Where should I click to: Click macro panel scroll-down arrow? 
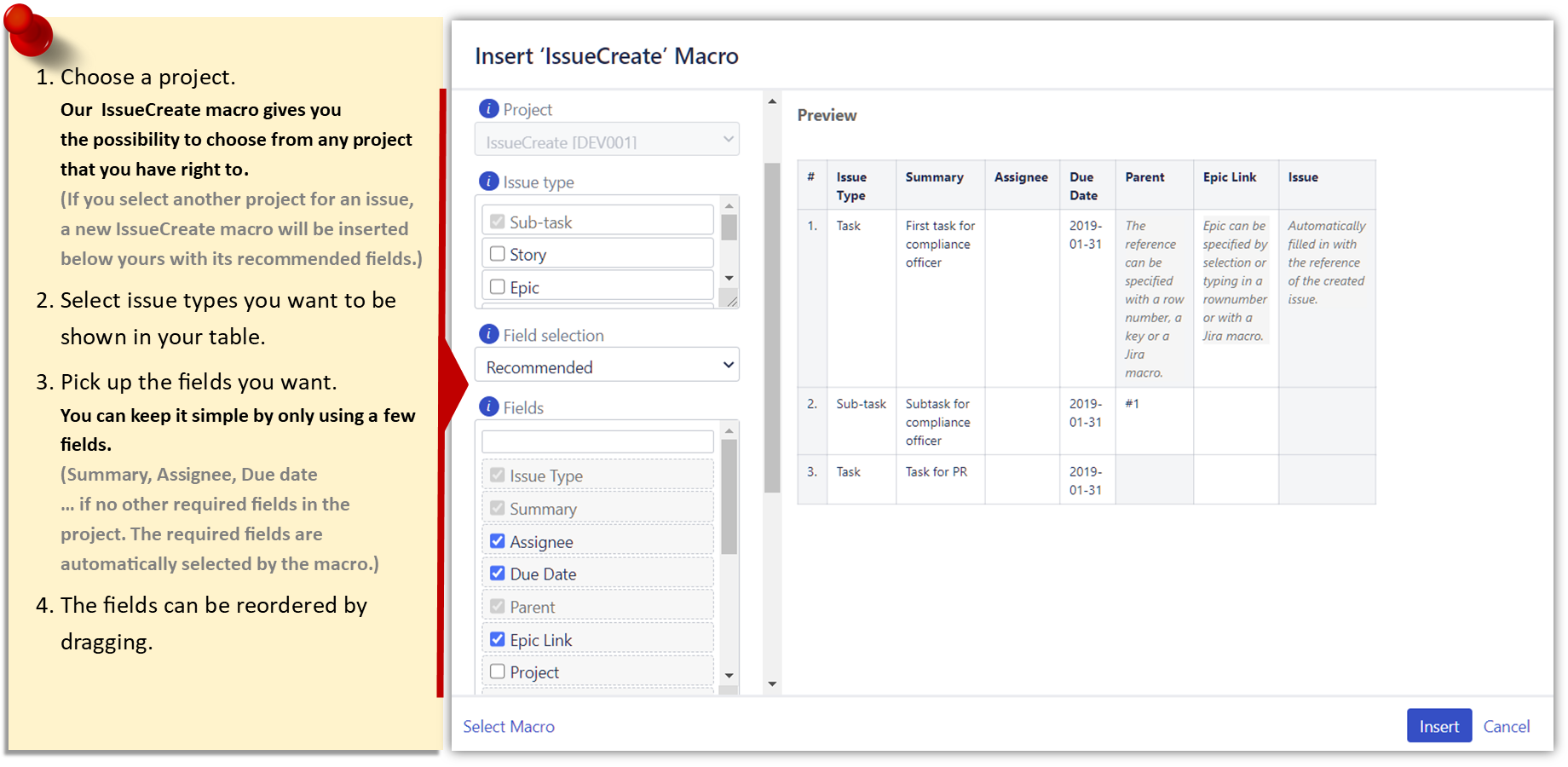click(772, 684)
